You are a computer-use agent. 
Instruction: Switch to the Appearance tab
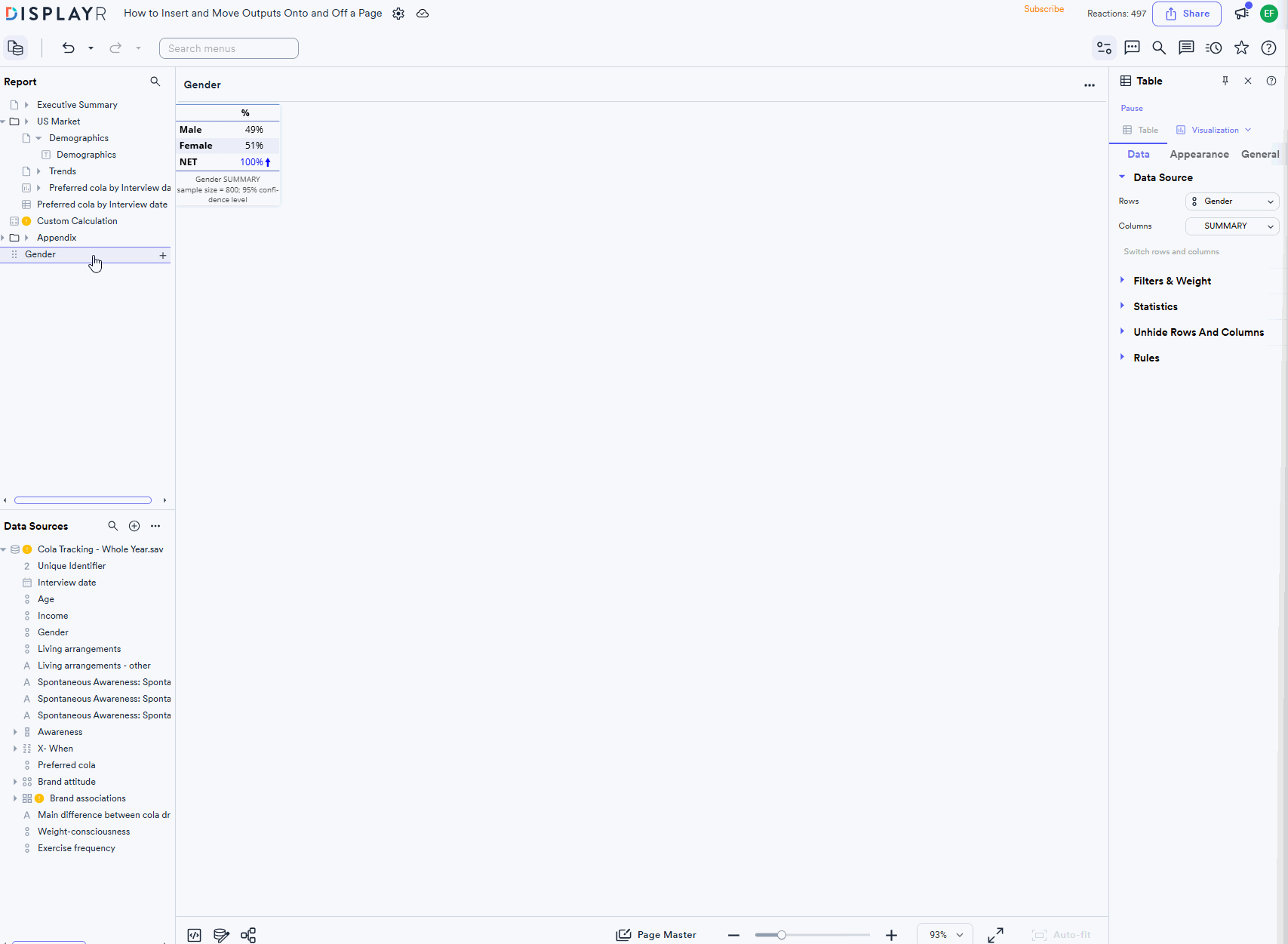pyautogui.click(x=1199, y=154)
